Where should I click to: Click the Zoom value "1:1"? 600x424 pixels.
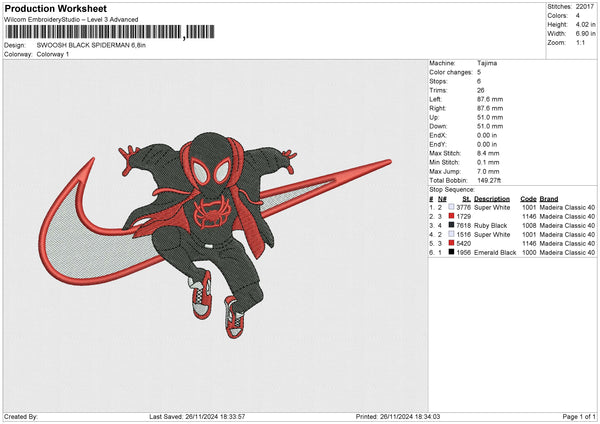point(580,42)
